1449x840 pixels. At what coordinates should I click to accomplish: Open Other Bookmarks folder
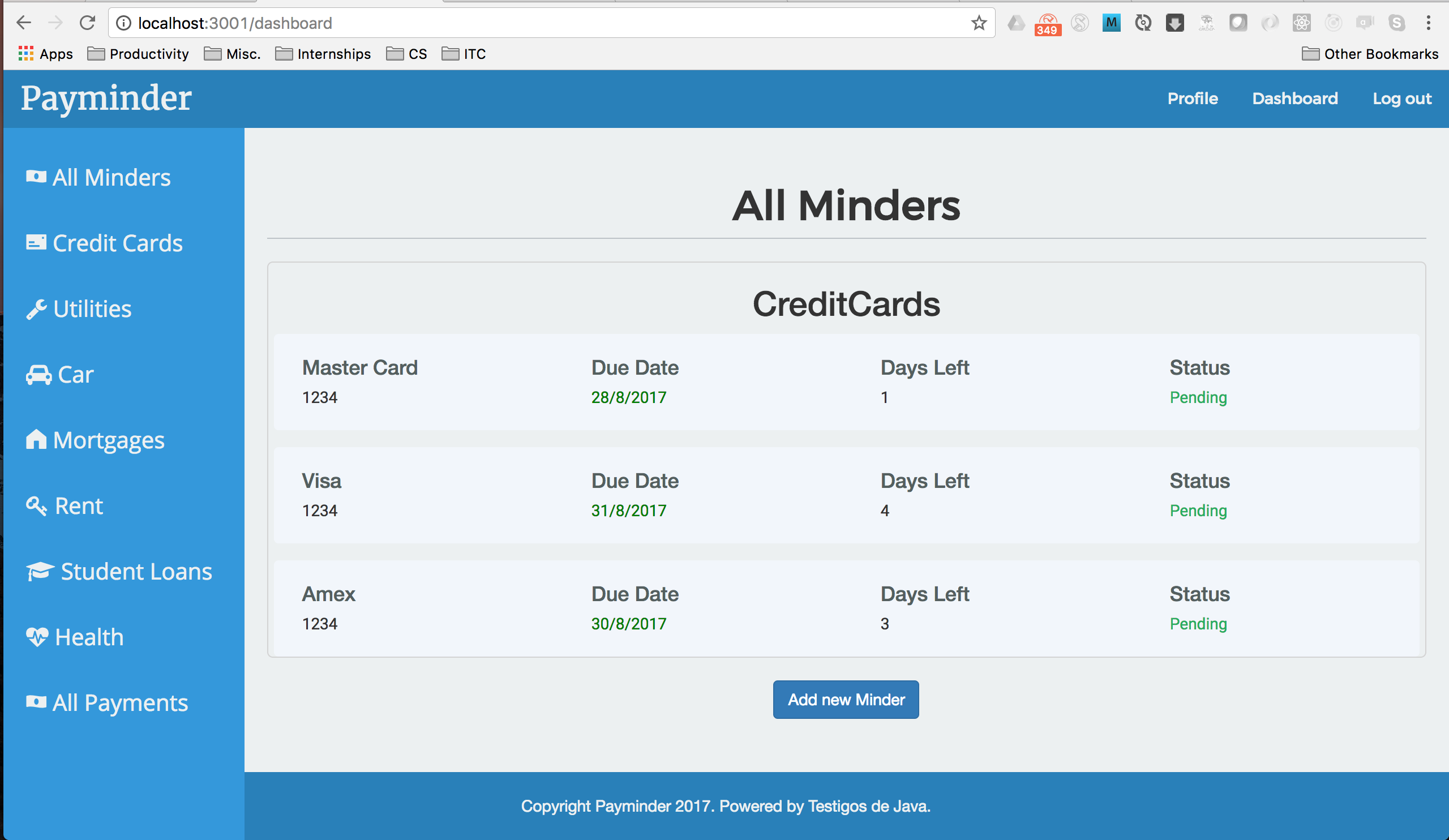(x=1370, y=54)
